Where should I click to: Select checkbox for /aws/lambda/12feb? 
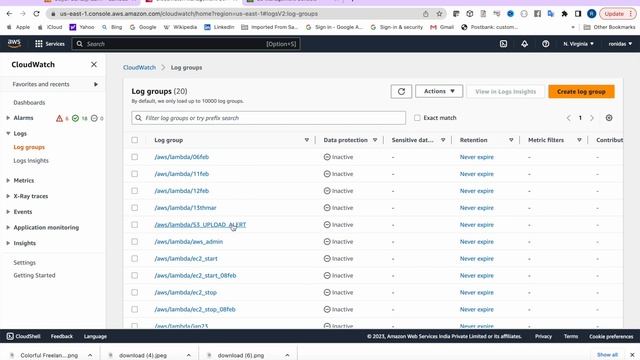point(135,191)
